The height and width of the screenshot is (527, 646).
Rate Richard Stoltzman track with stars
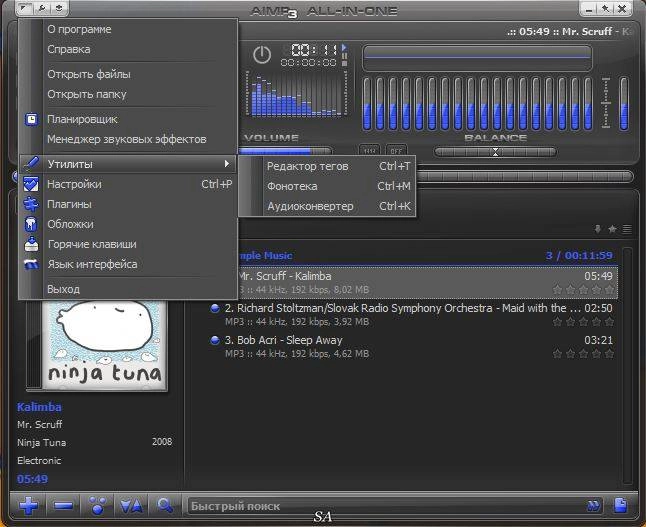(583, 322)
